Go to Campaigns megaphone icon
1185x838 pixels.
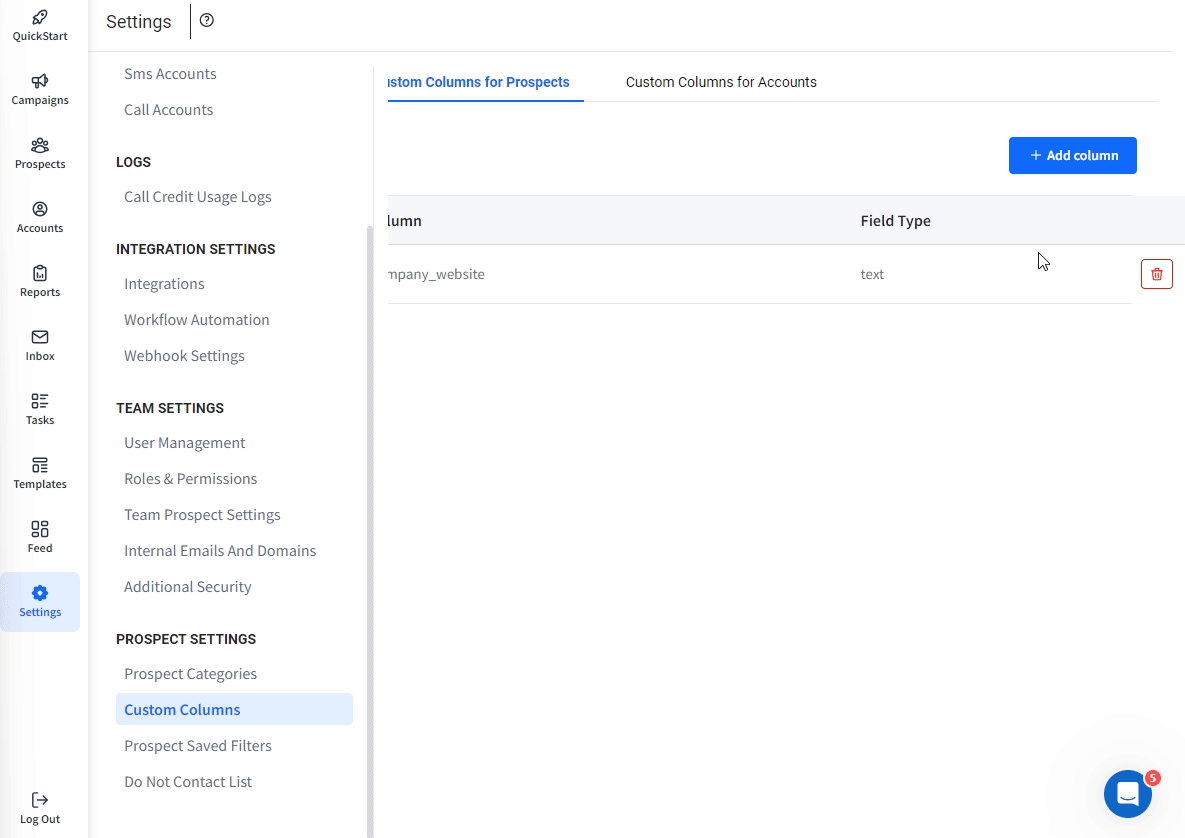click(x=40, y=82)
